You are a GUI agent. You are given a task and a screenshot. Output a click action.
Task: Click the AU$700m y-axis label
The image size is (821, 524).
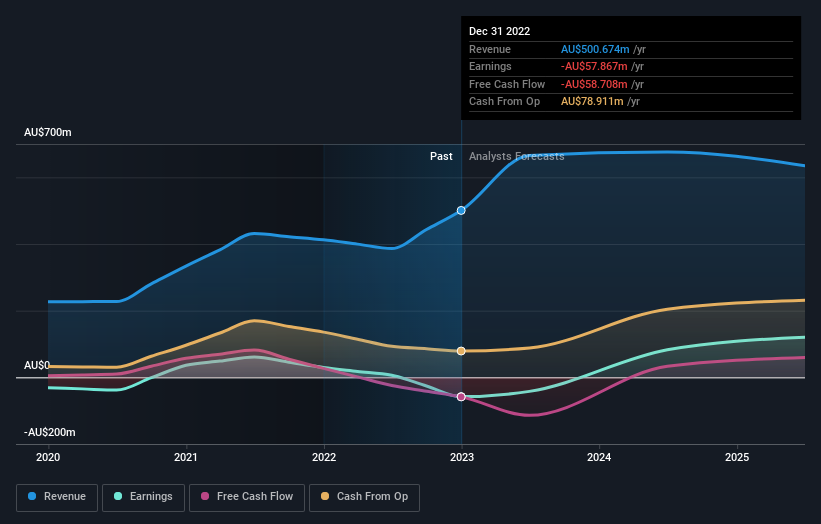point(48,132)
